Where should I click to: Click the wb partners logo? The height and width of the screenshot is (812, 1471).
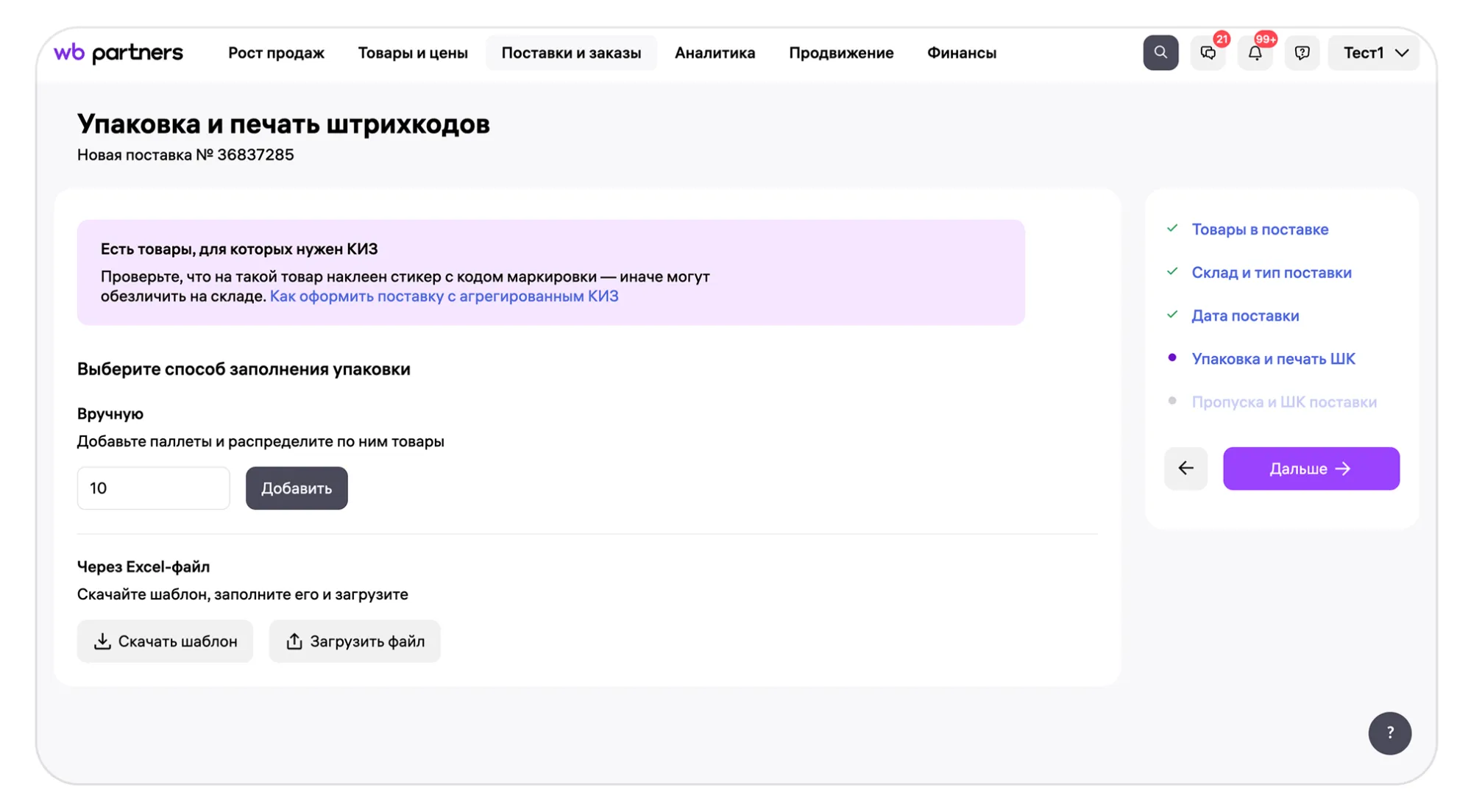(118, 53)
